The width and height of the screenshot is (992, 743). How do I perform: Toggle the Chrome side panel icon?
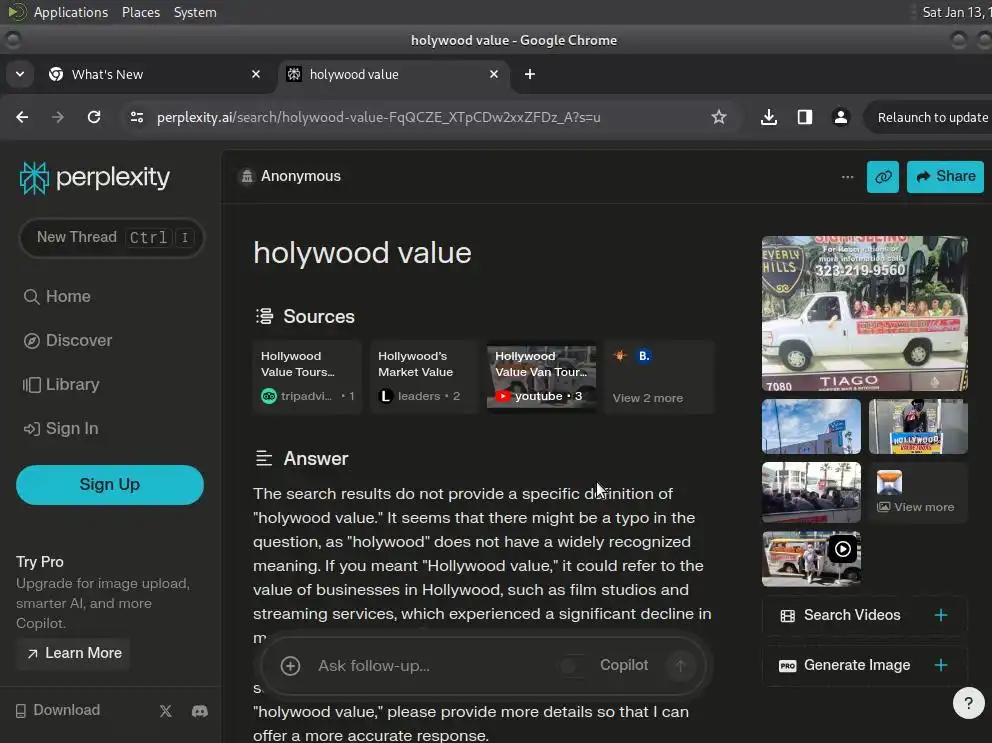(x=805, y=117)
